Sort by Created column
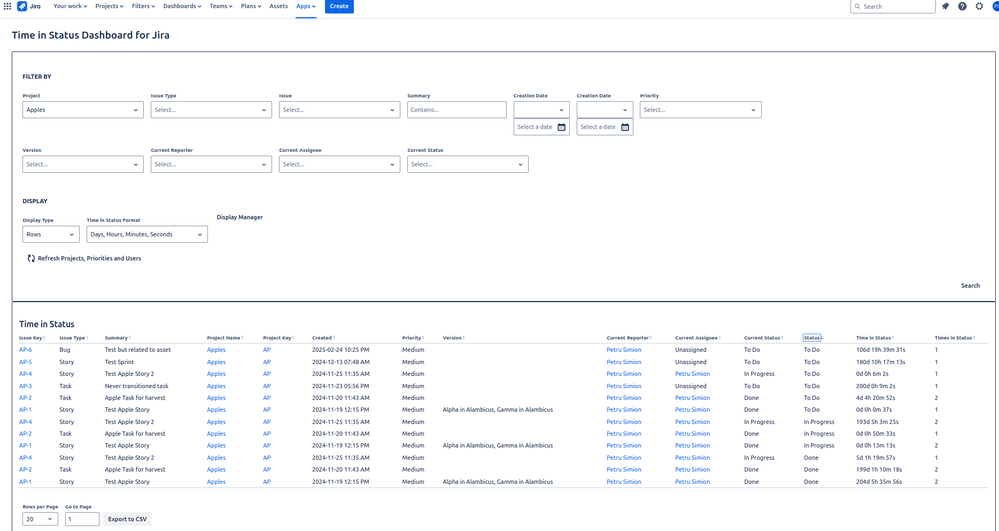Viewport: 999px width, 531px height. (323, 338)
